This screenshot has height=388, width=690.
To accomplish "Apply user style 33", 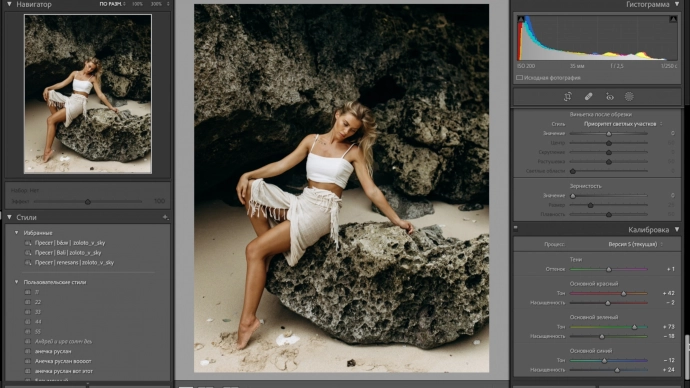I will click(38, 312).
